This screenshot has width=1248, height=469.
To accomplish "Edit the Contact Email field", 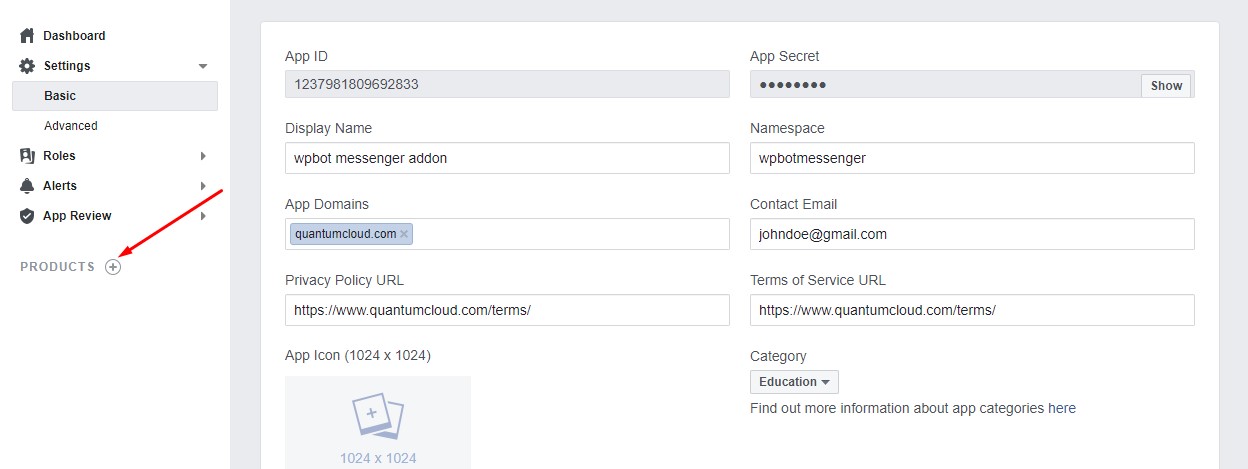I will click(972, 234).
